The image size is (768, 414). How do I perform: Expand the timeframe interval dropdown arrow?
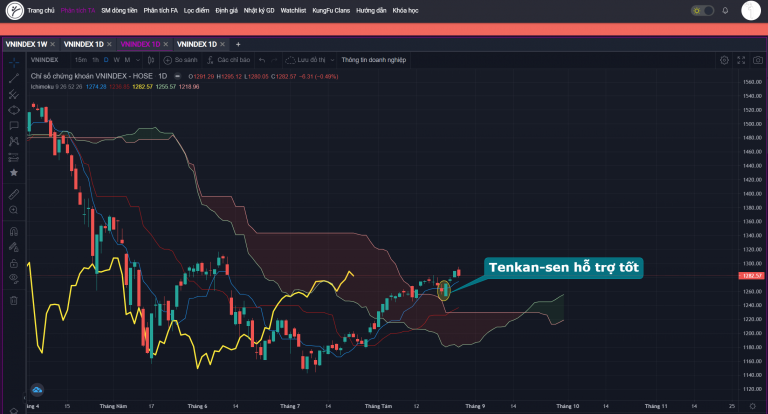pos(138,60)
